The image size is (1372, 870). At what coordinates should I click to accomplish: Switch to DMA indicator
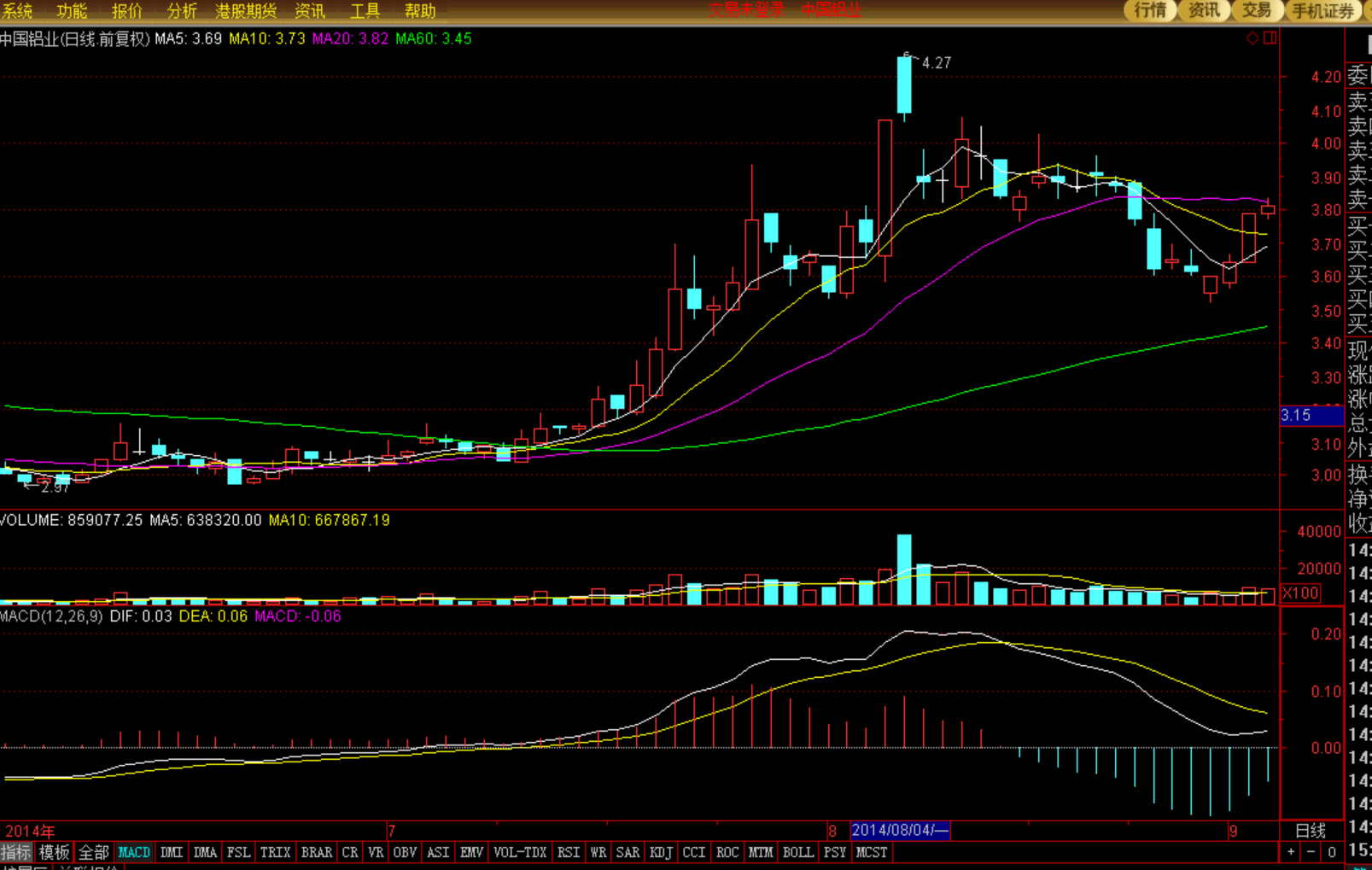[x=205, y=852]
